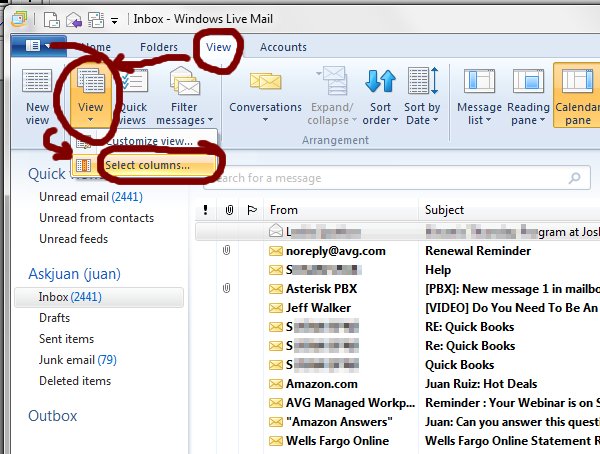Open the Junk email (79) folder
Image resolution: width=600 pixels, height=454 pixels.
point(78,360)
